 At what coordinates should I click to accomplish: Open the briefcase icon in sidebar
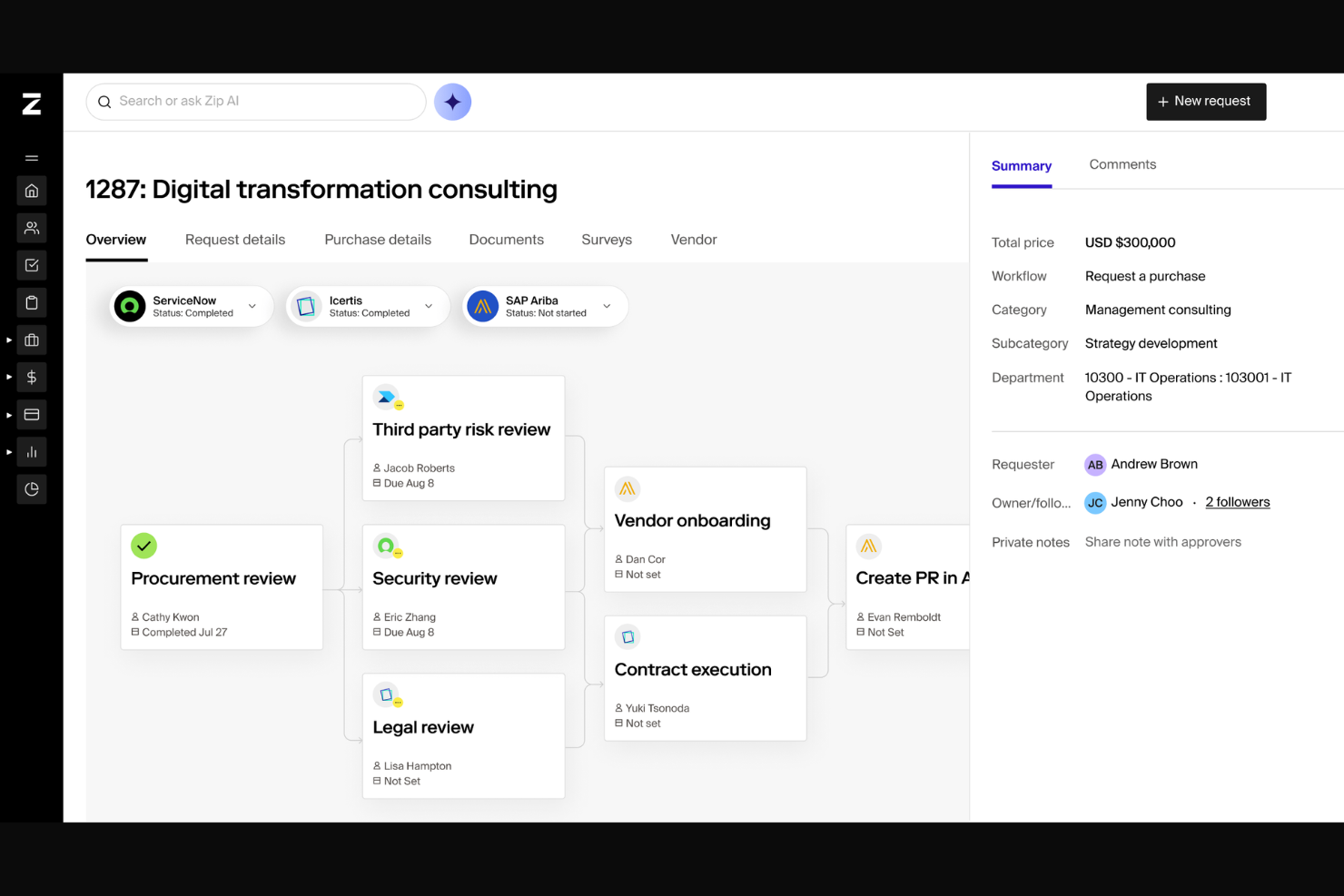[32, 340]
